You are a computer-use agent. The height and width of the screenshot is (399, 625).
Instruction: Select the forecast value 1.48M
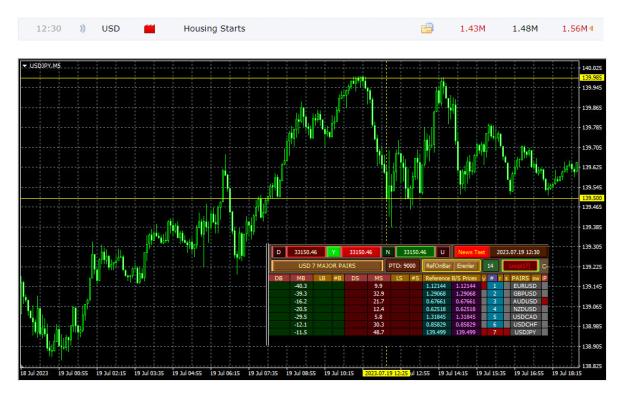(525, 29)
